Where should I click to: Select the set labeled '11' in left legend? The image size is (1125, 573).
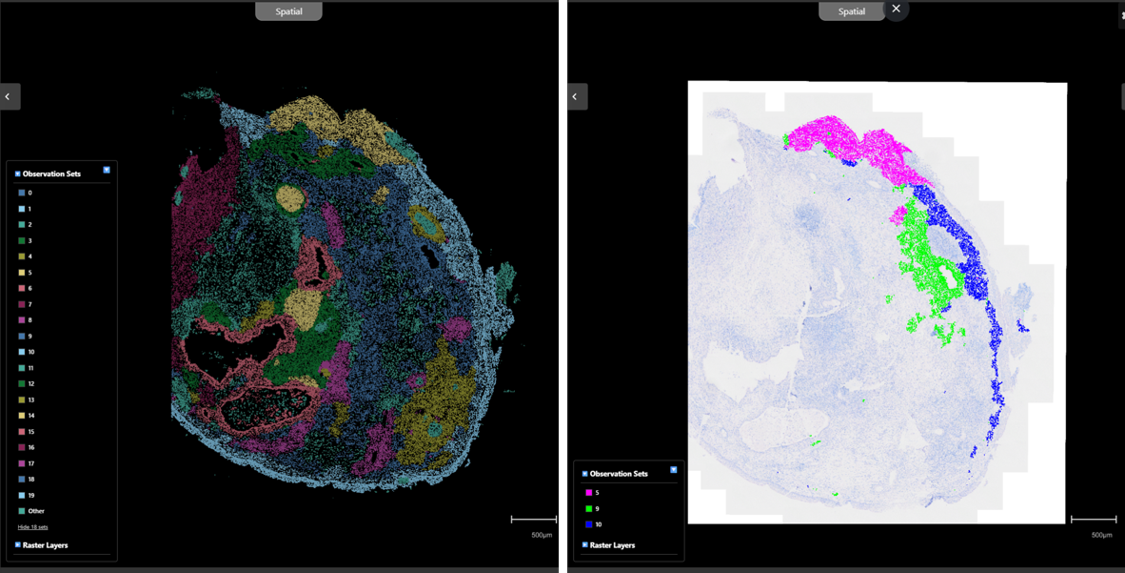pos(32,368)
